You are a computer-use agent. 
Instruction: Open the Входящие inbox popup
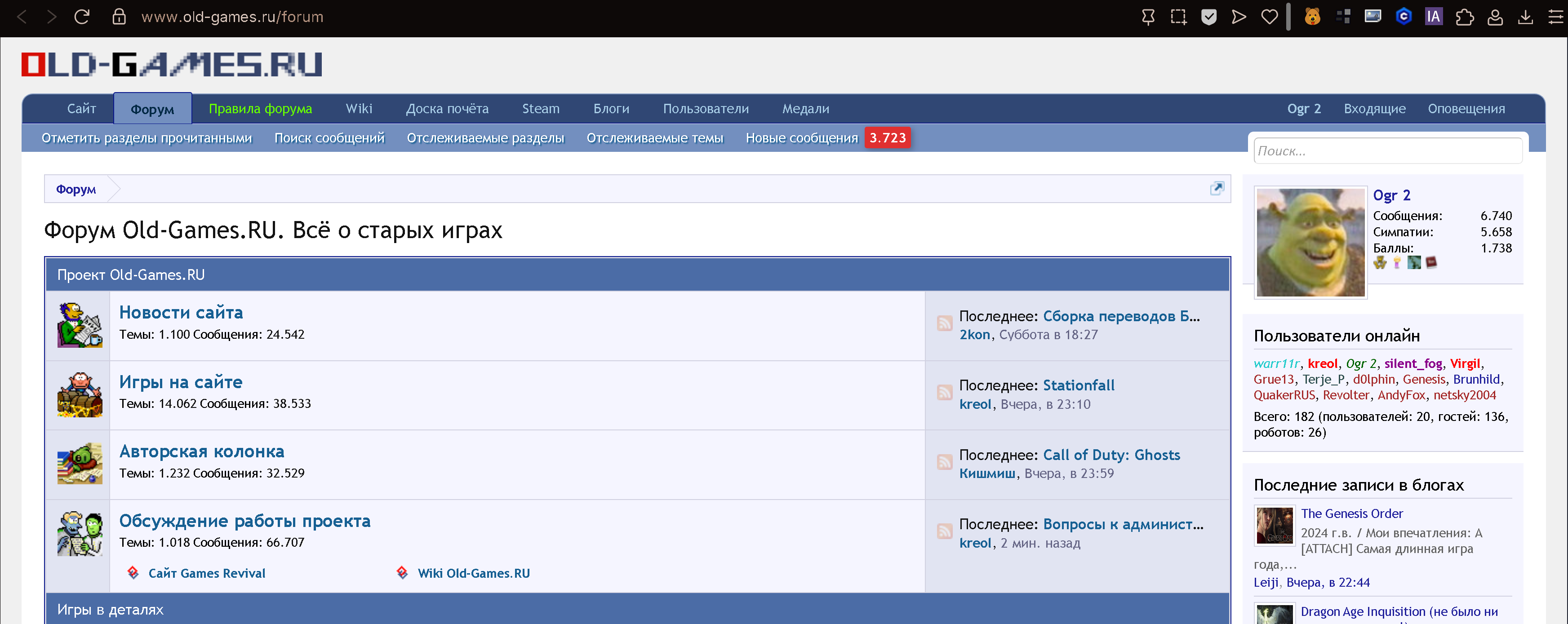coord(1374,109)
